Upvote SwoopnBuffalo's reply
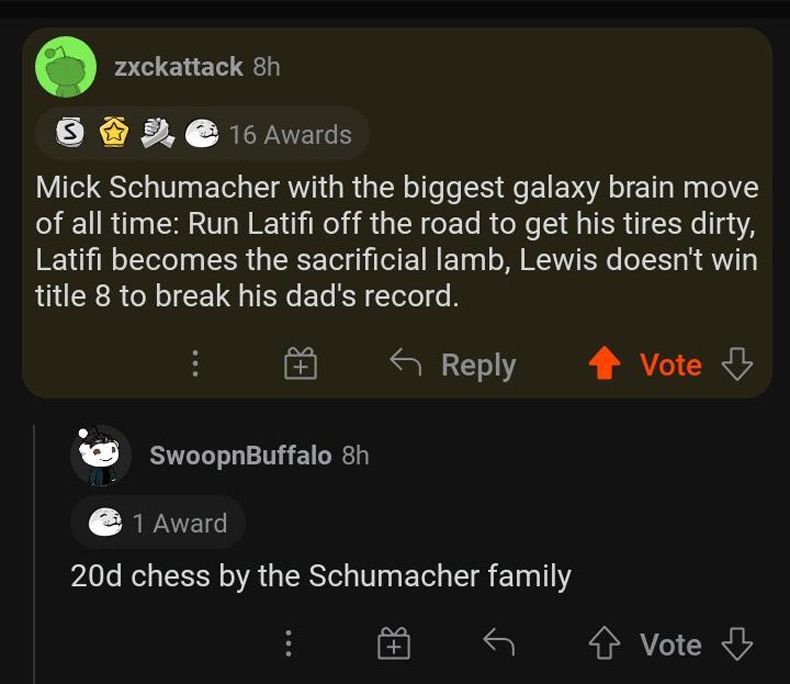Screen dimensions: 790x684 [604, 645]
